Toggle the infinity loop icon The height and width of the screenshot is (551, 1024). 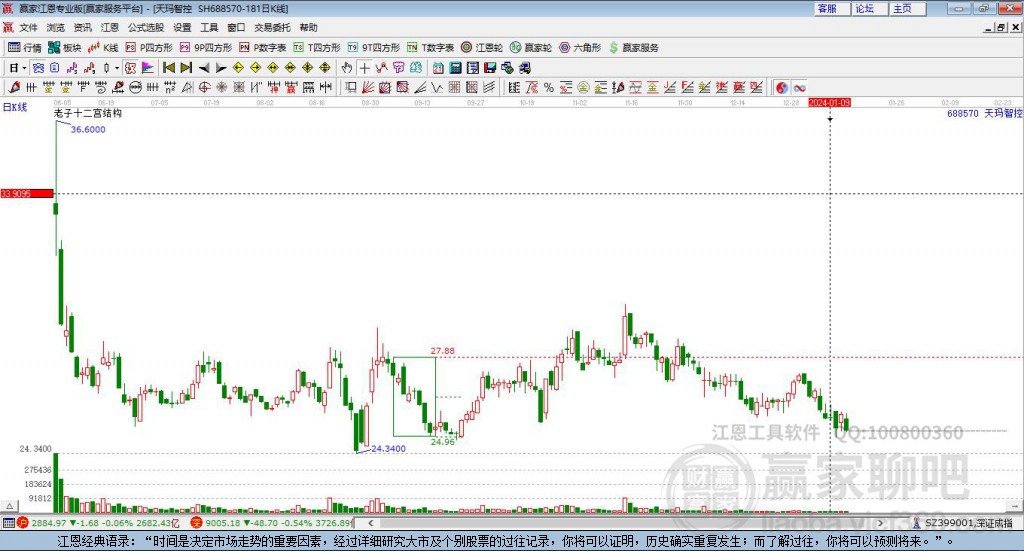(799, 87)
